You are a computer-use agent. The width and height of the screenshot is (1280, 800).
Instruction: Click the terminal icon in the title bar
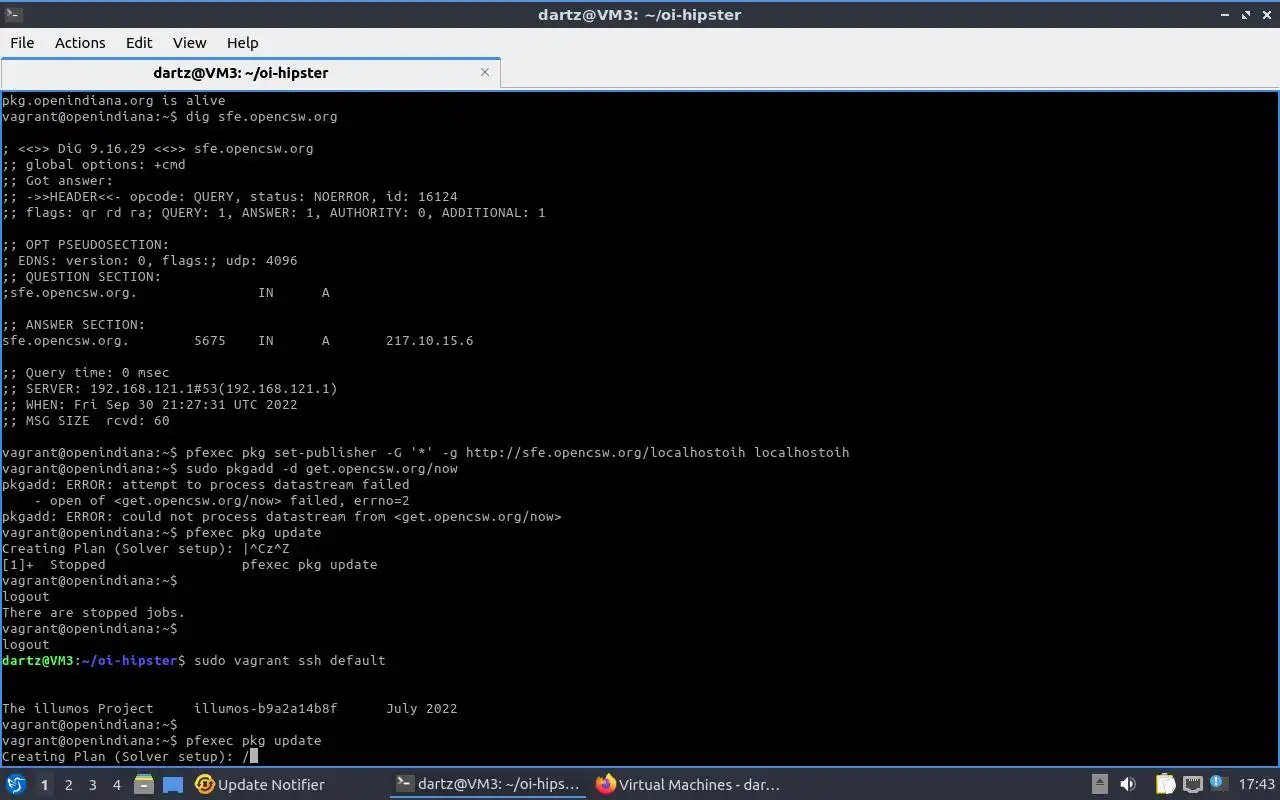14,15
